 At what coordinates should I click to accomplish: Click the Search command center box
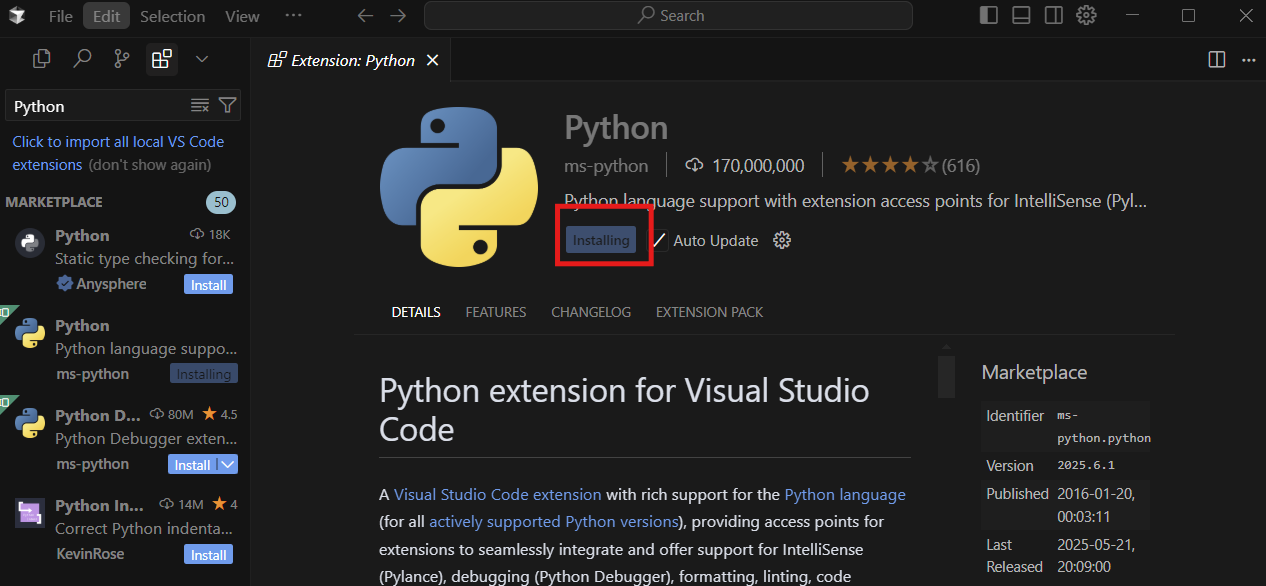[x=668, y=16]
